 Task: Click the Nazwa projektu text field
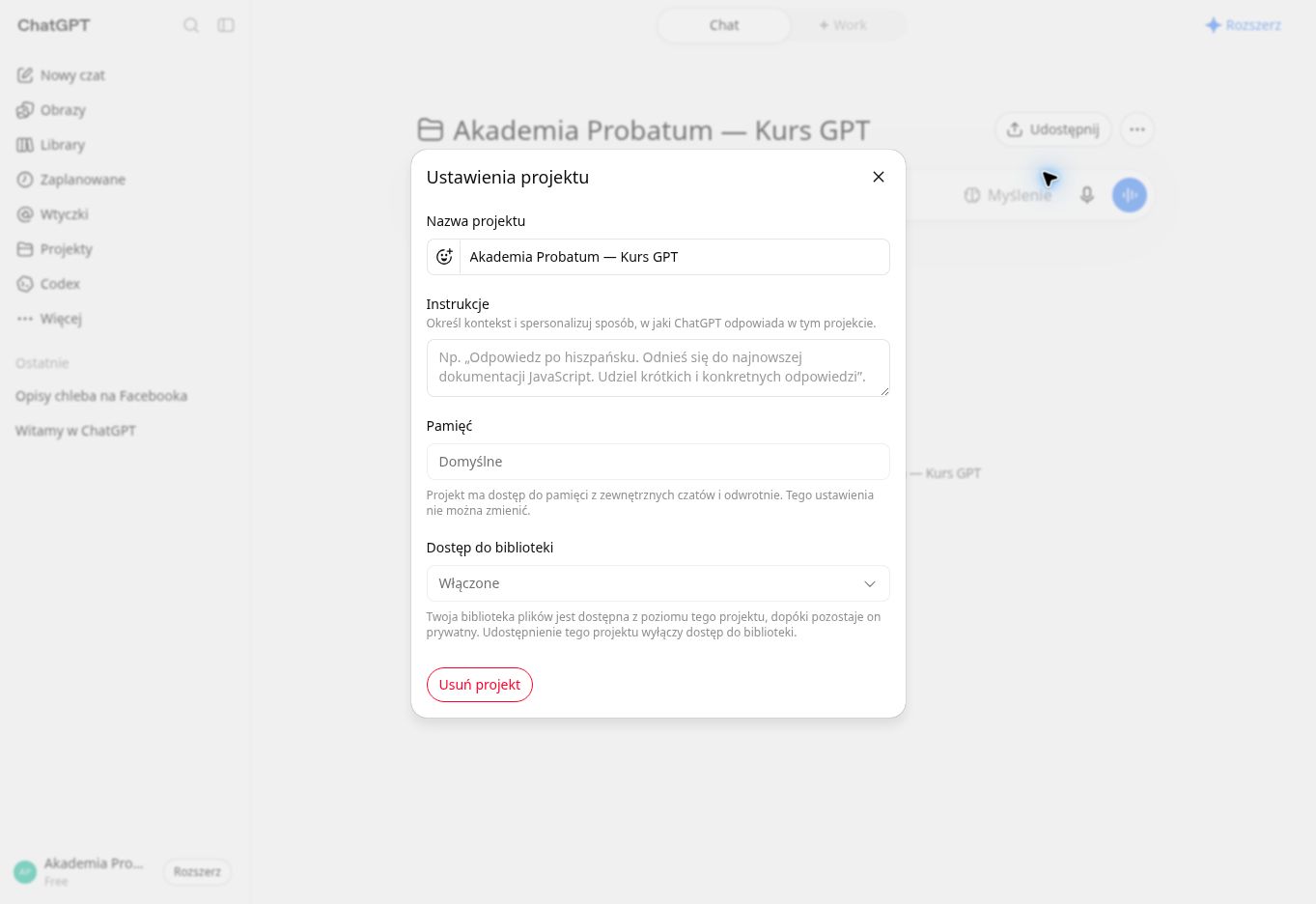675,257
